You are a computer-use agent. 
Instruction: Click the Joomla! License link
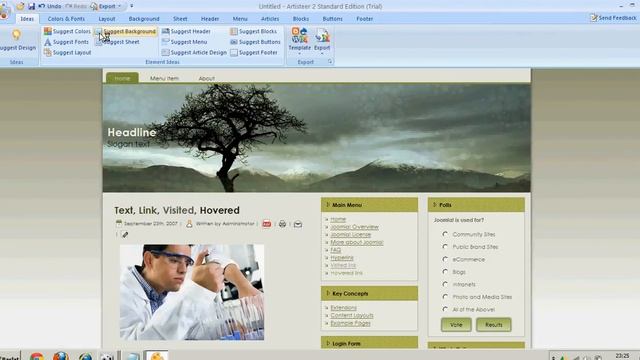[351, 235]
